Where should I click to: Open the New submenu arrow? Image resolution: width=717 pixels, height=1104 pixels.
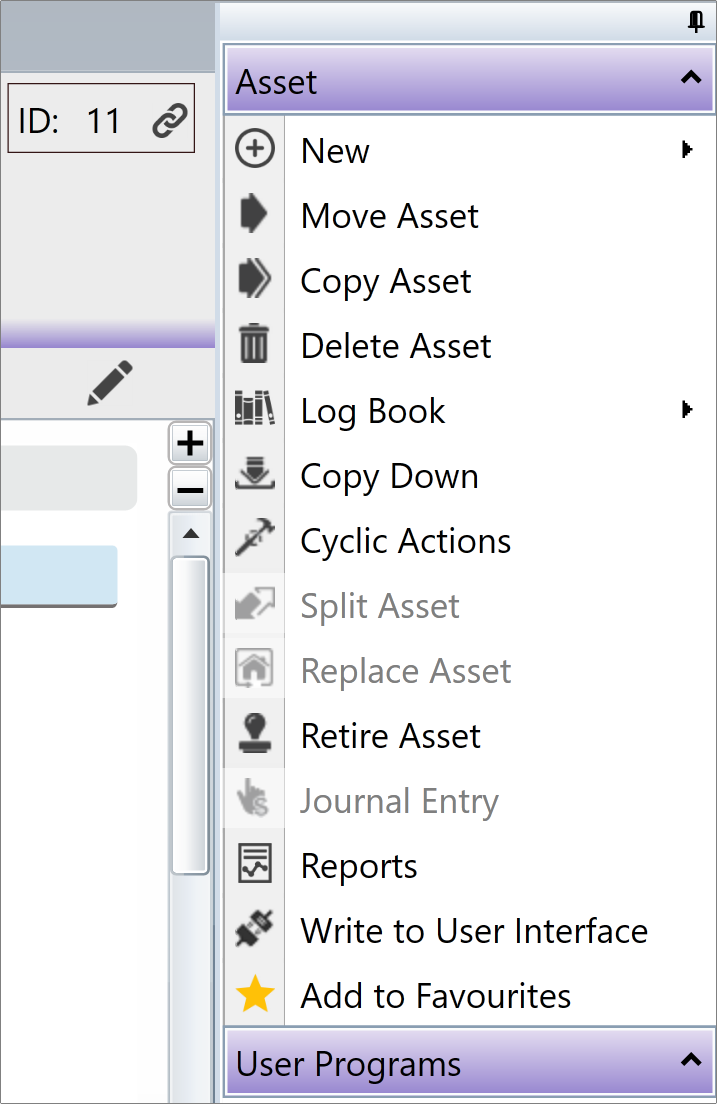(687, 149)
